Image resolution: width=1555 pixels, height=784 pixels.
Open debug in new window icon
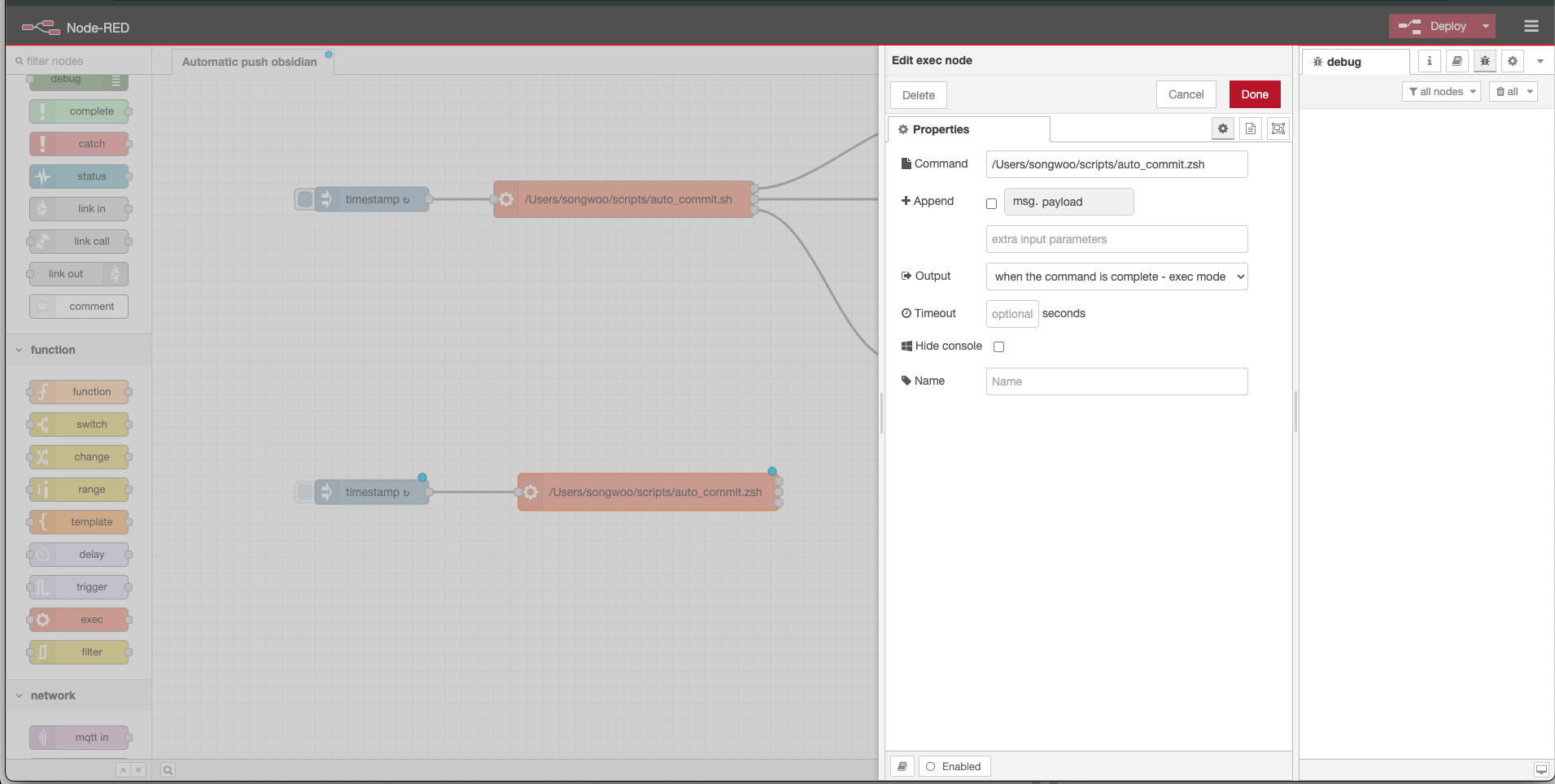[x=1541, y=769]
